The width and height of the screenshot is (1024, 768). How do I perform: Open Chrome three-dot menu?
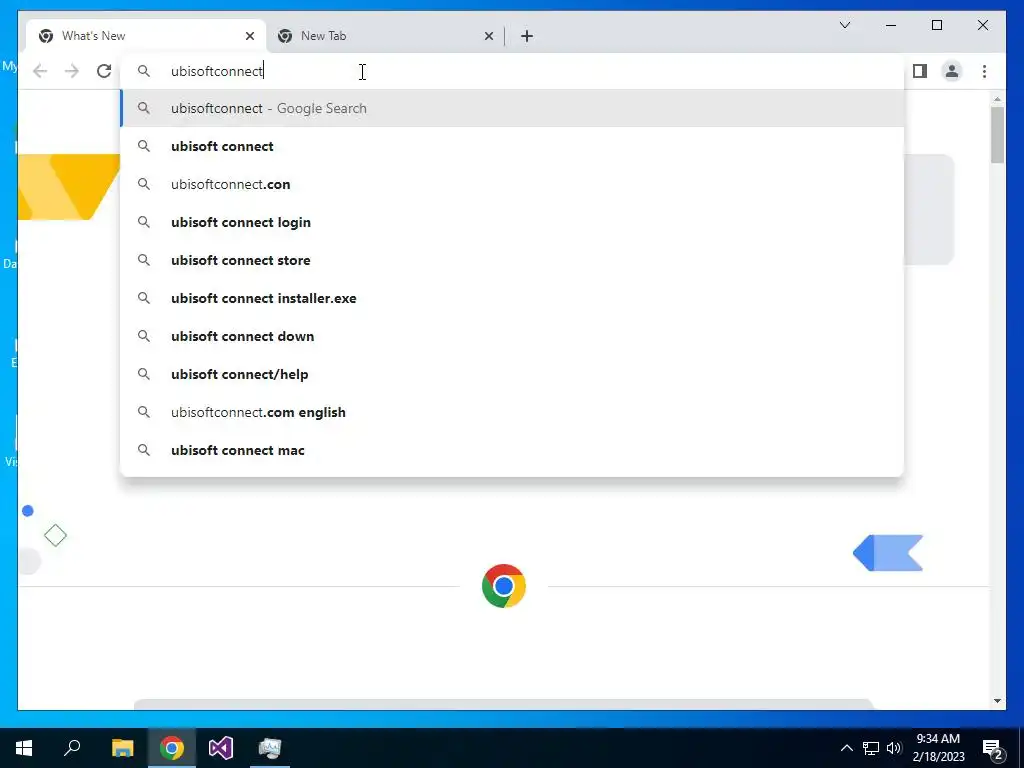984,71
